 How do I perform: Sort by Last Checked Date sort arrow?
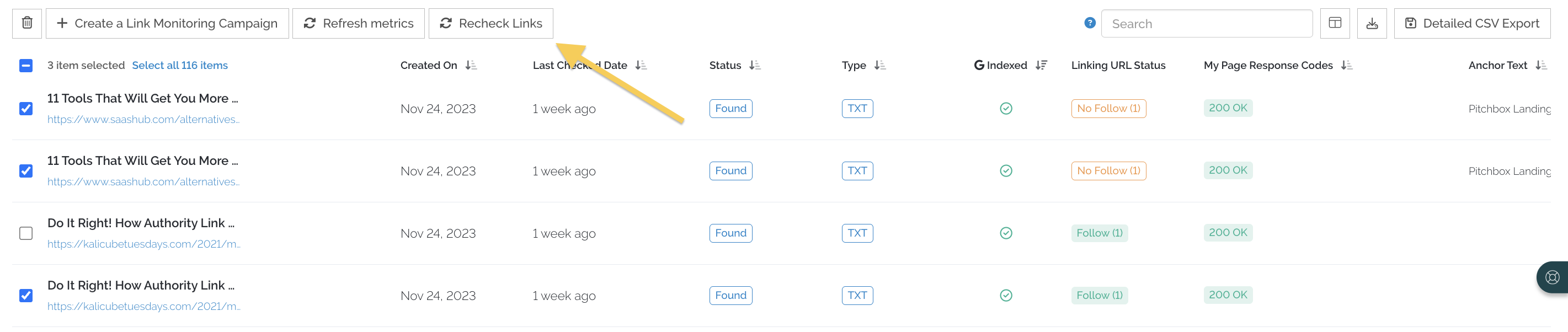641,65
